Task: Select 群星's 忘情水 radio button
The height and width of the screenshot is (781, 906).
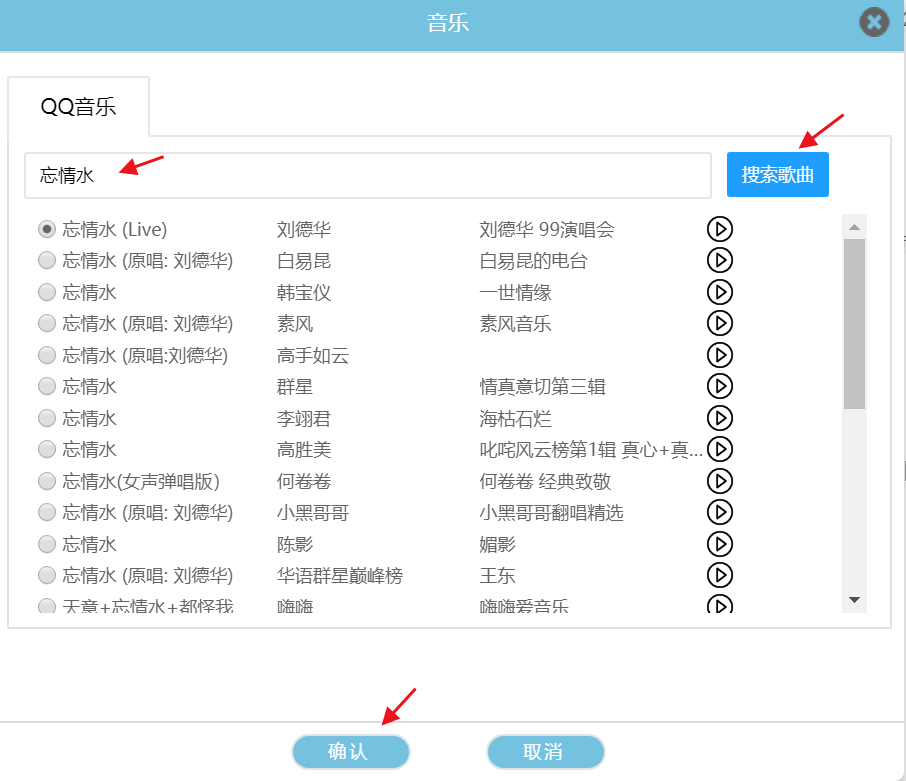Action: (47, 386)
